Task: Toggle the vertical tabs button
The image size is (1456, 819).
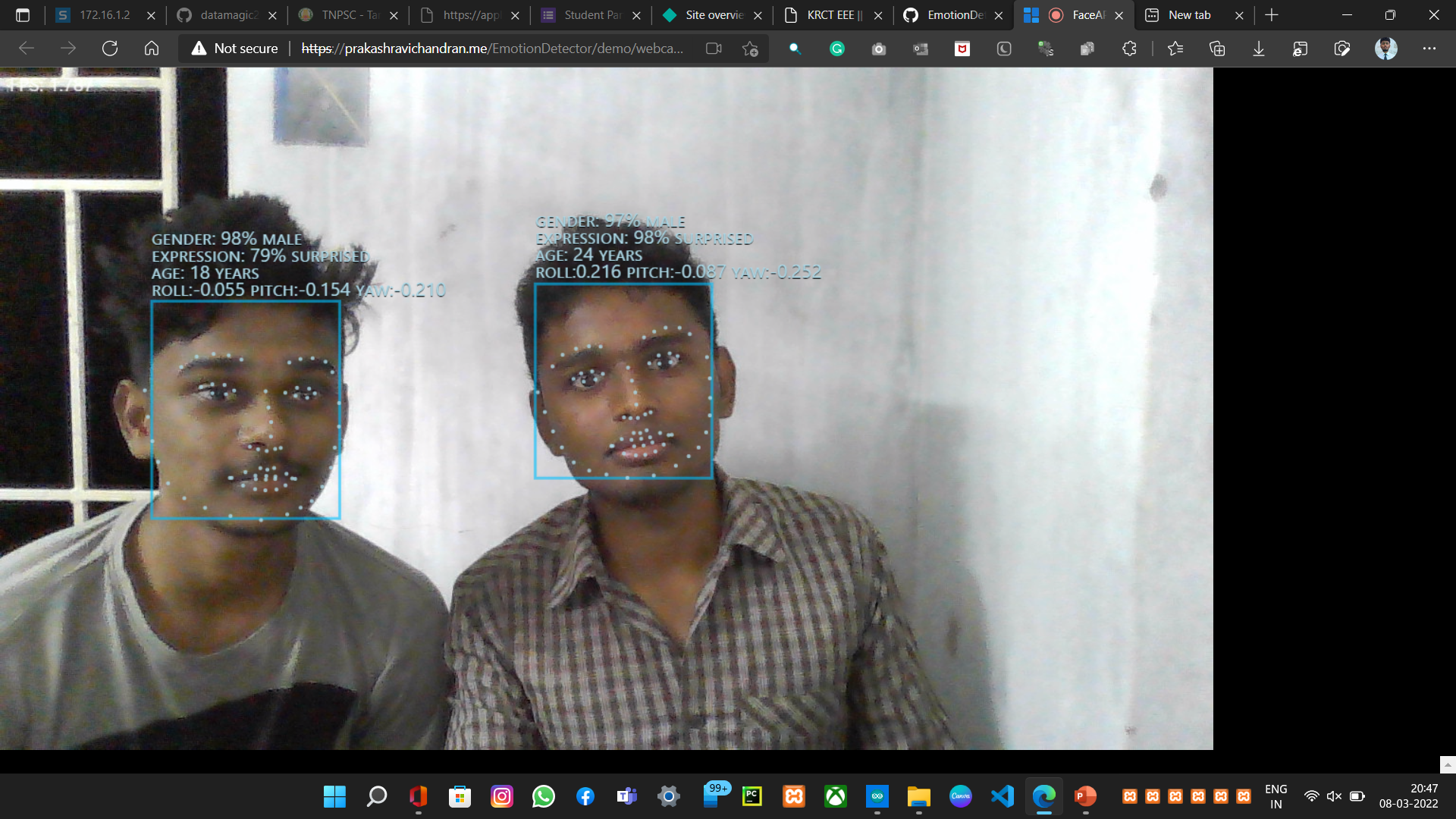Action: pyautogui.click(x=23, y=15)
